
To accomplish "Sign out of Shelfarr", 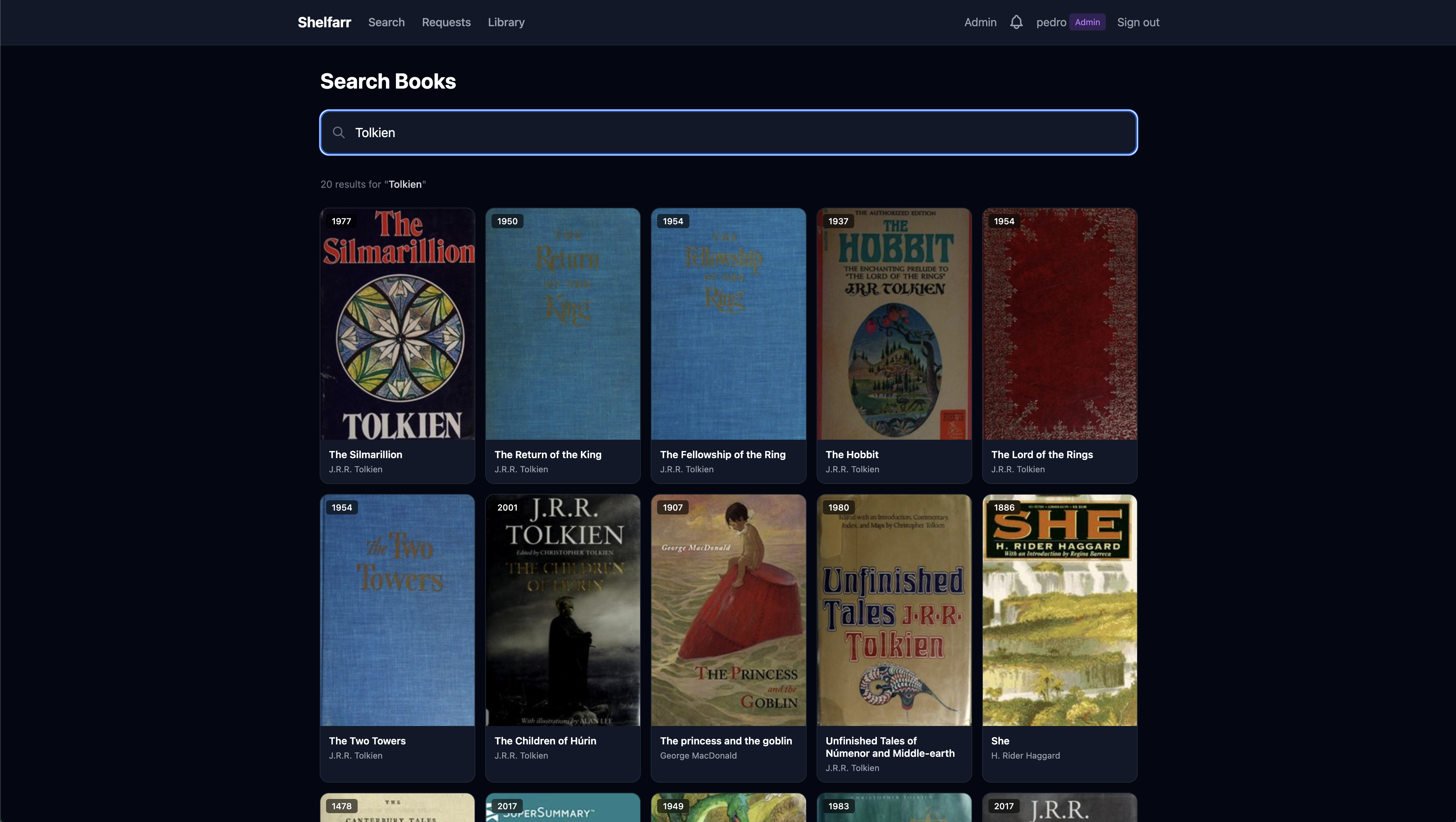I will (x=1138, y=22).
